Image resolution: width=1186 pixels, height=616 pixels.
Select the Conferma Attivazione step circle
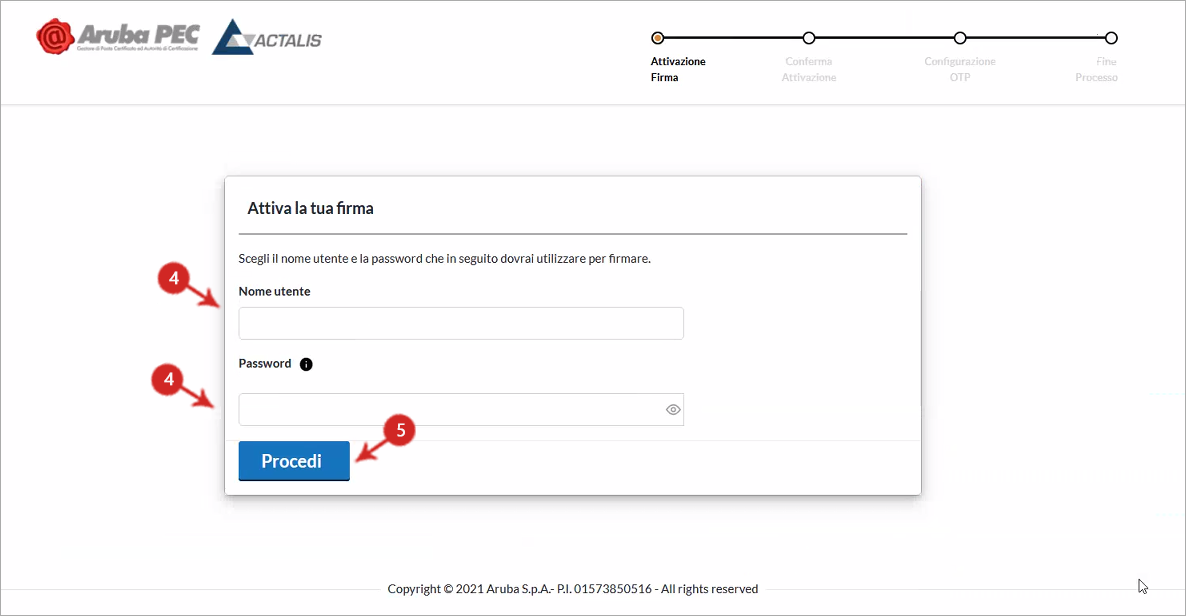pos(809,38)
